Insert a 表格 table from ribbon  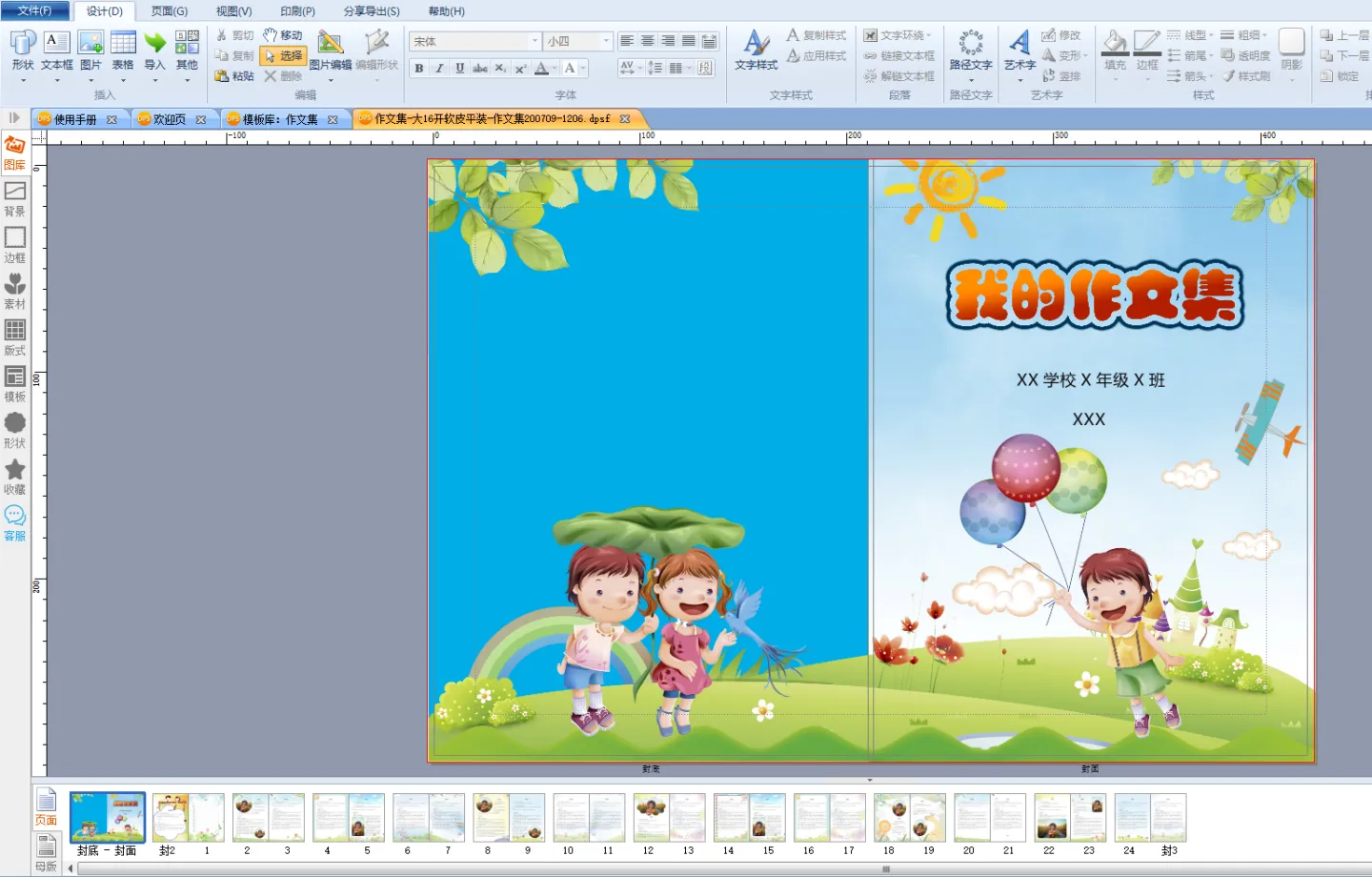(123, 51)
